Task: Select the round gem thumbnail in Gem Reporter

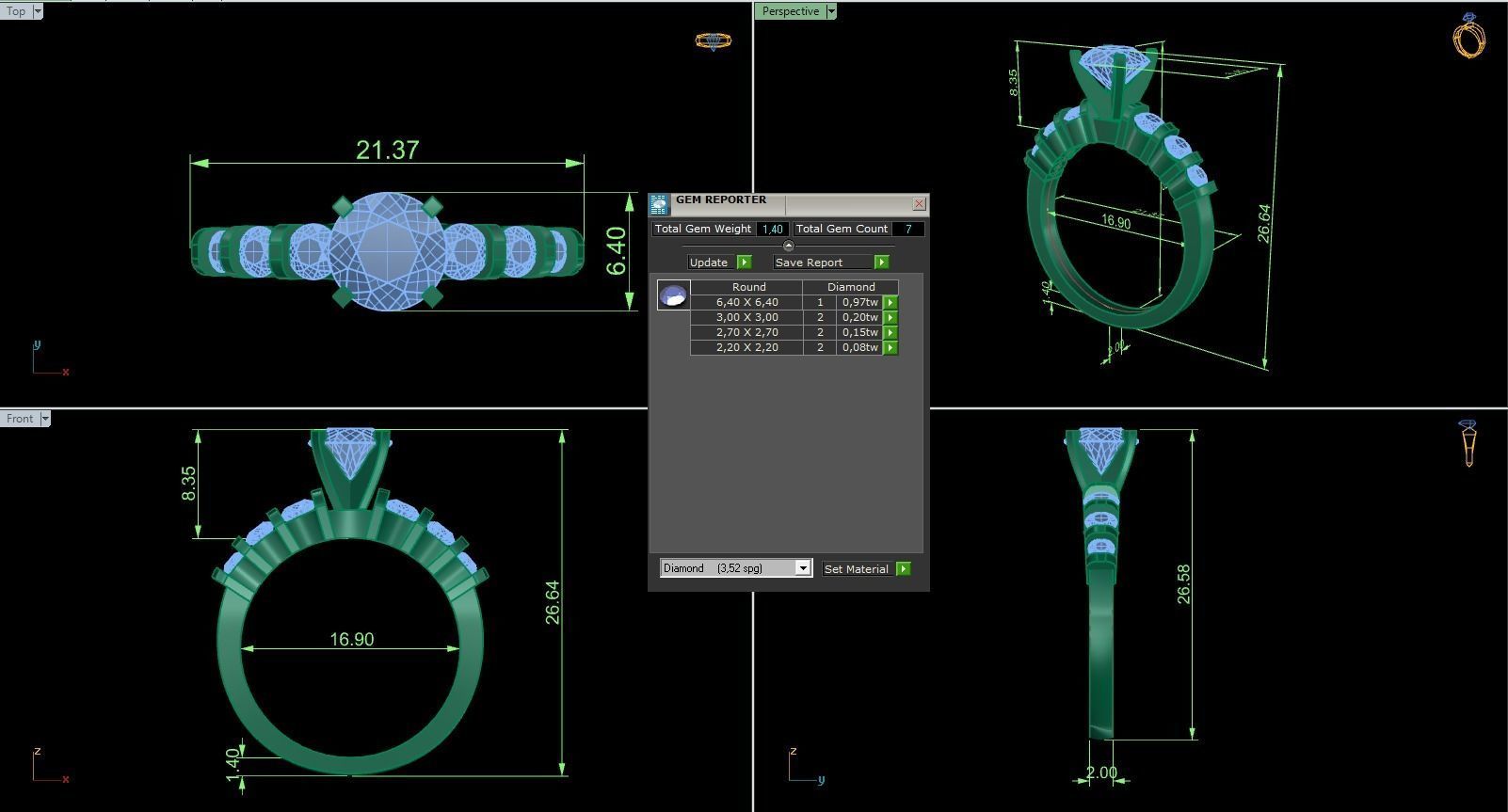Action: click(673, 295)
